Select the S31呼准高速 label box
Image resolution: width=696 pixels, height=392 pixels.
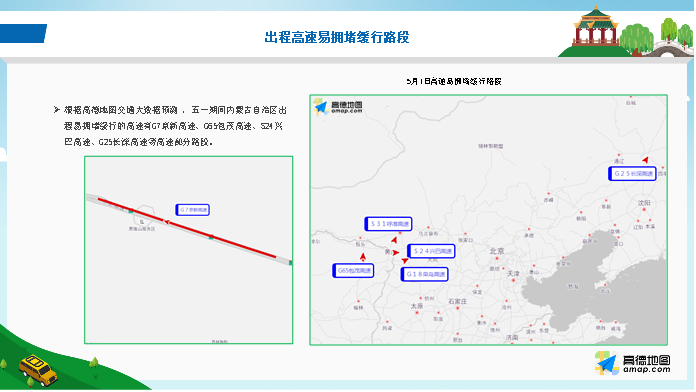[x=388, y=224]
